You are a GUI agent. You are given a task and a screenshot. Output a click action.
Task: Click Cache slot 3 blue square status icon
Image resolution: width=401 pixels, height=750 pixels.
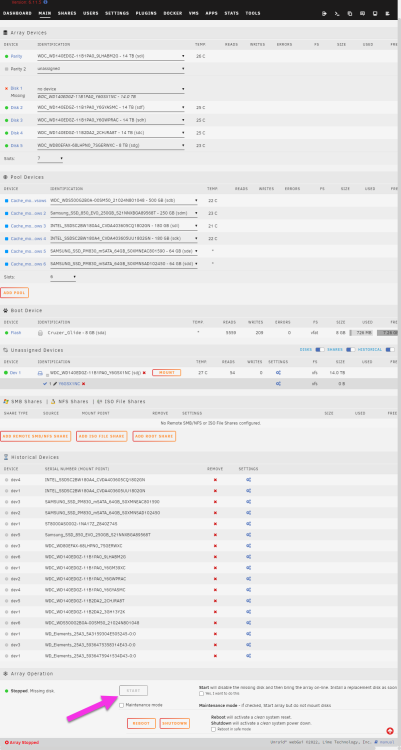6,226
